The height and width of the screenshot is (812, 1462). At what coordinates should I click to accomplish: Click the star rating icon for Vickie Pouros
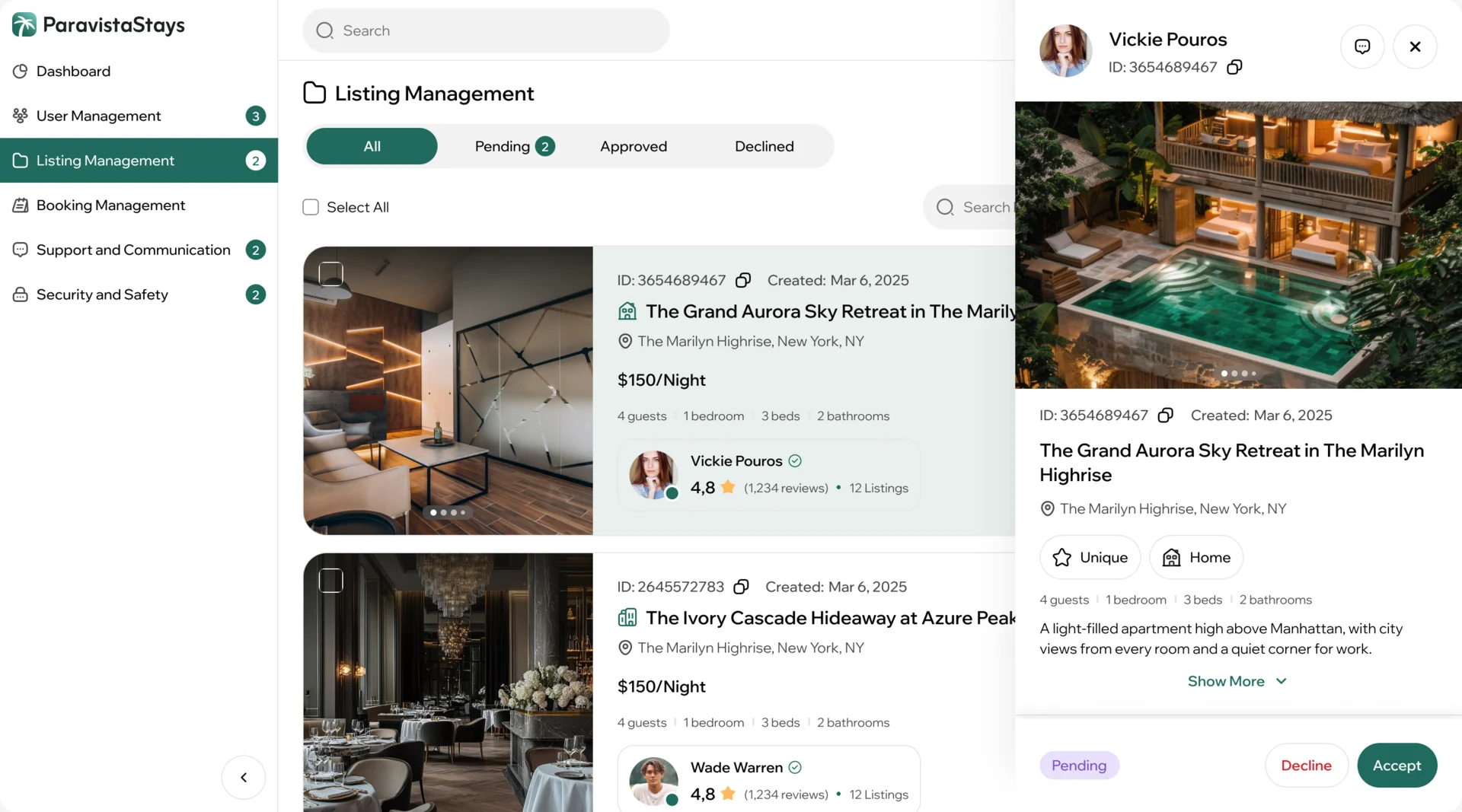pos(728,487)
